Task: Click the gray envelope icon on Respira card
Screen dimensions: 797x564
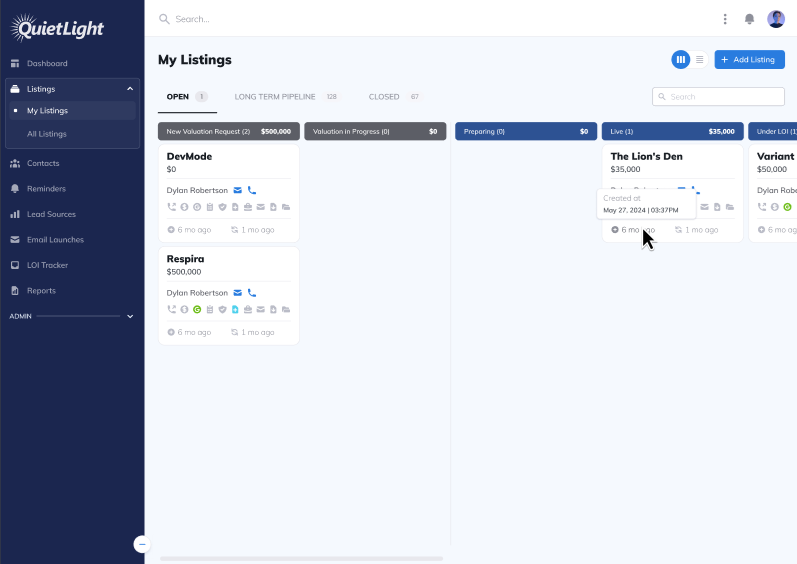Action: 260,309
